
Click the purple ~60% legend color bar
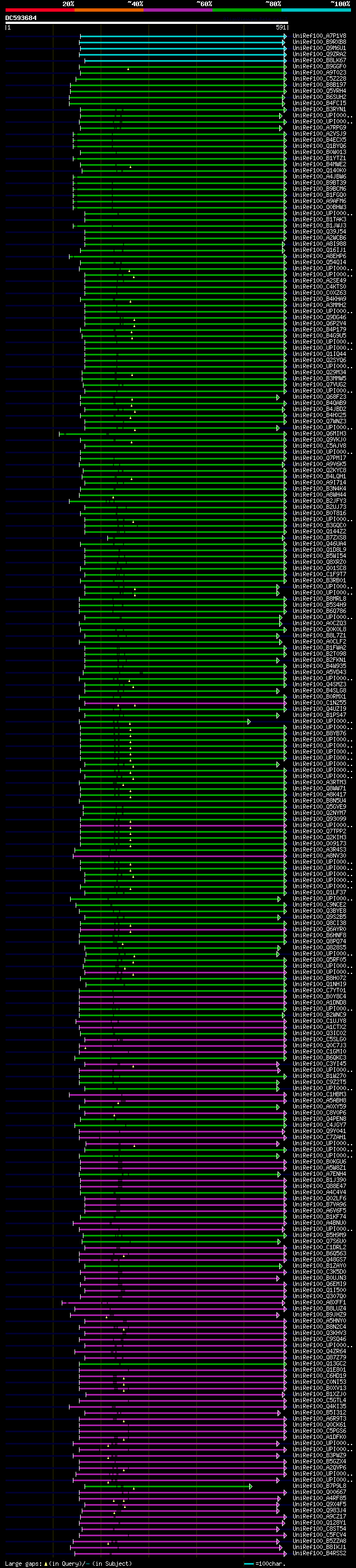click(x=179, y=10)
